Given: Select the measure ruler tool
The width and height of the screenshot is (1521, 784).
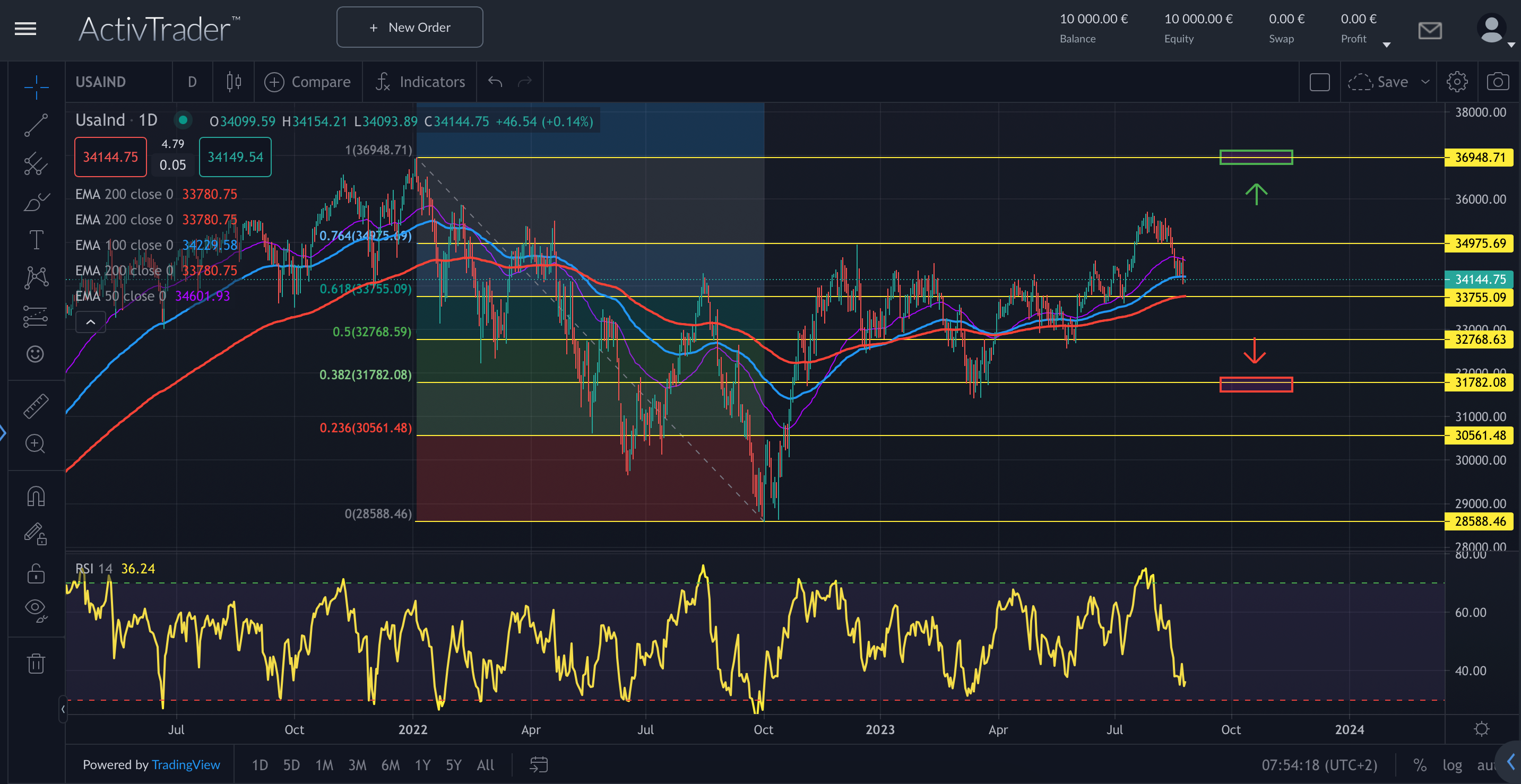Looking at the screenshot, I should click(x=36, y=406).
